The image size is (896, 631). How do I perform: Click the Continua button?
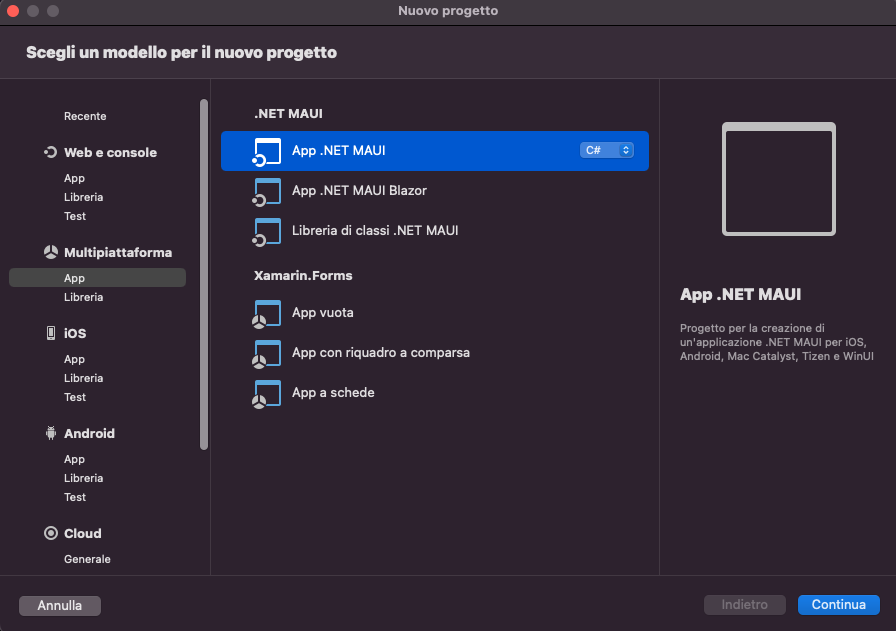tap(838, 605)
